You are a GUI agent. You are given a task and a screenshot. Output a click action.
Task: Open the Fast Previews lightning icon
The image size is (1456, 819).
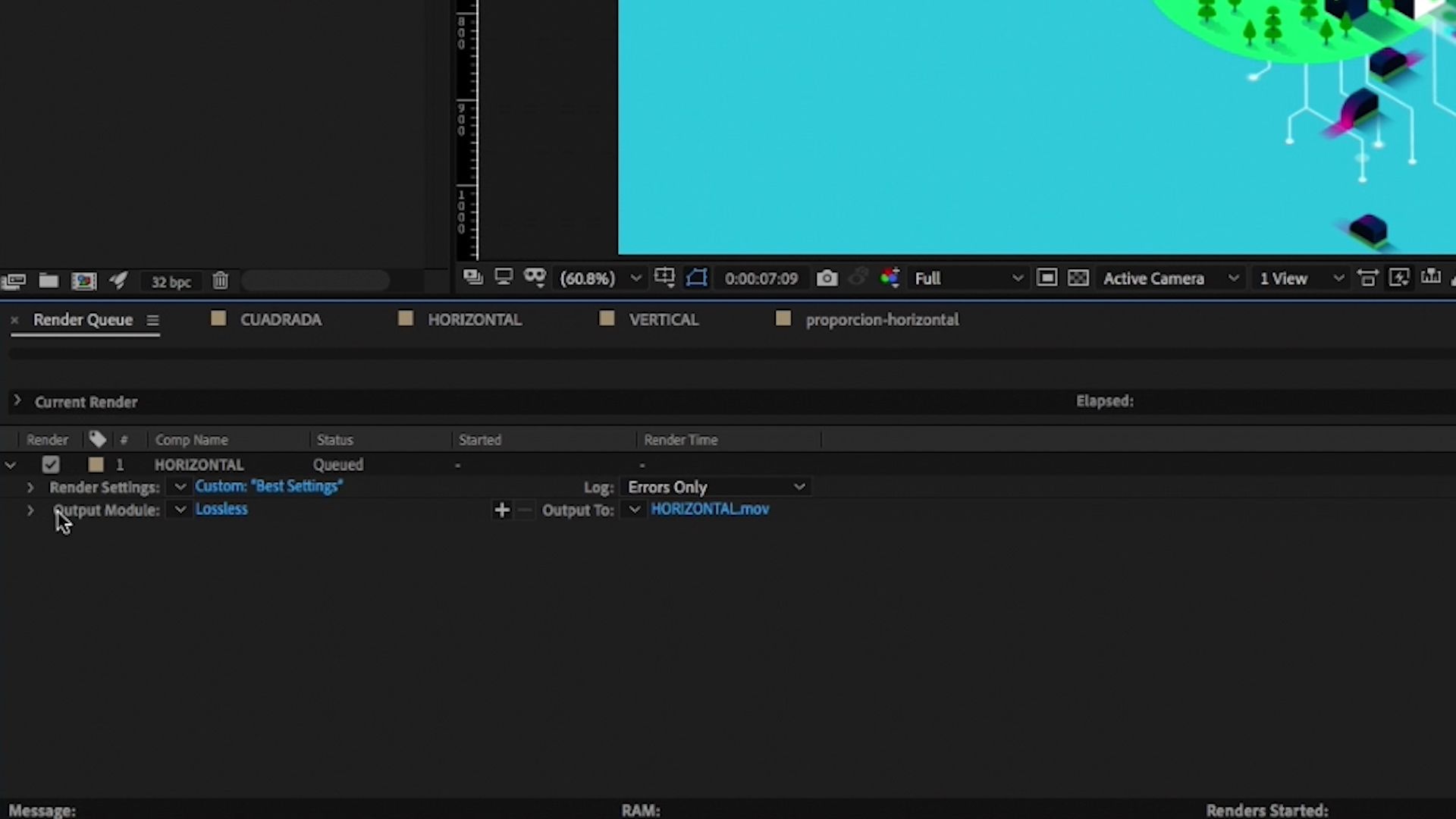pos(1399,278)
